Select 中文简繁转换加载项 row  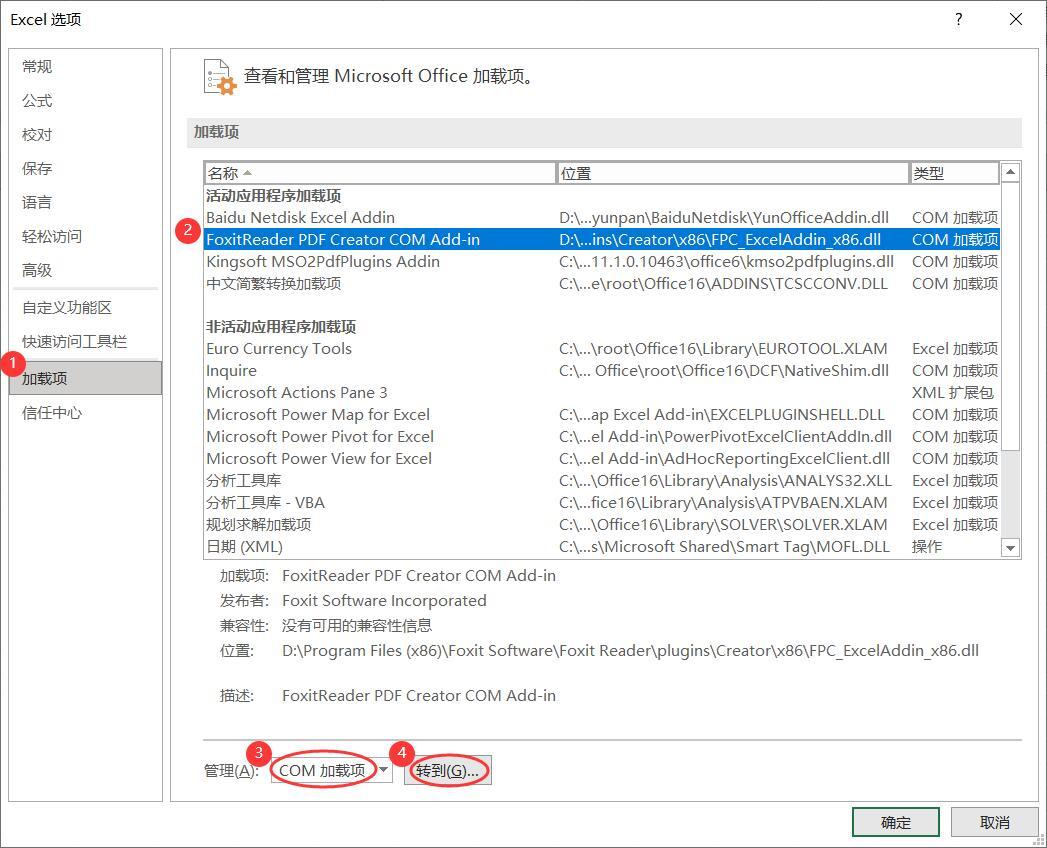[x=602, y=284]
